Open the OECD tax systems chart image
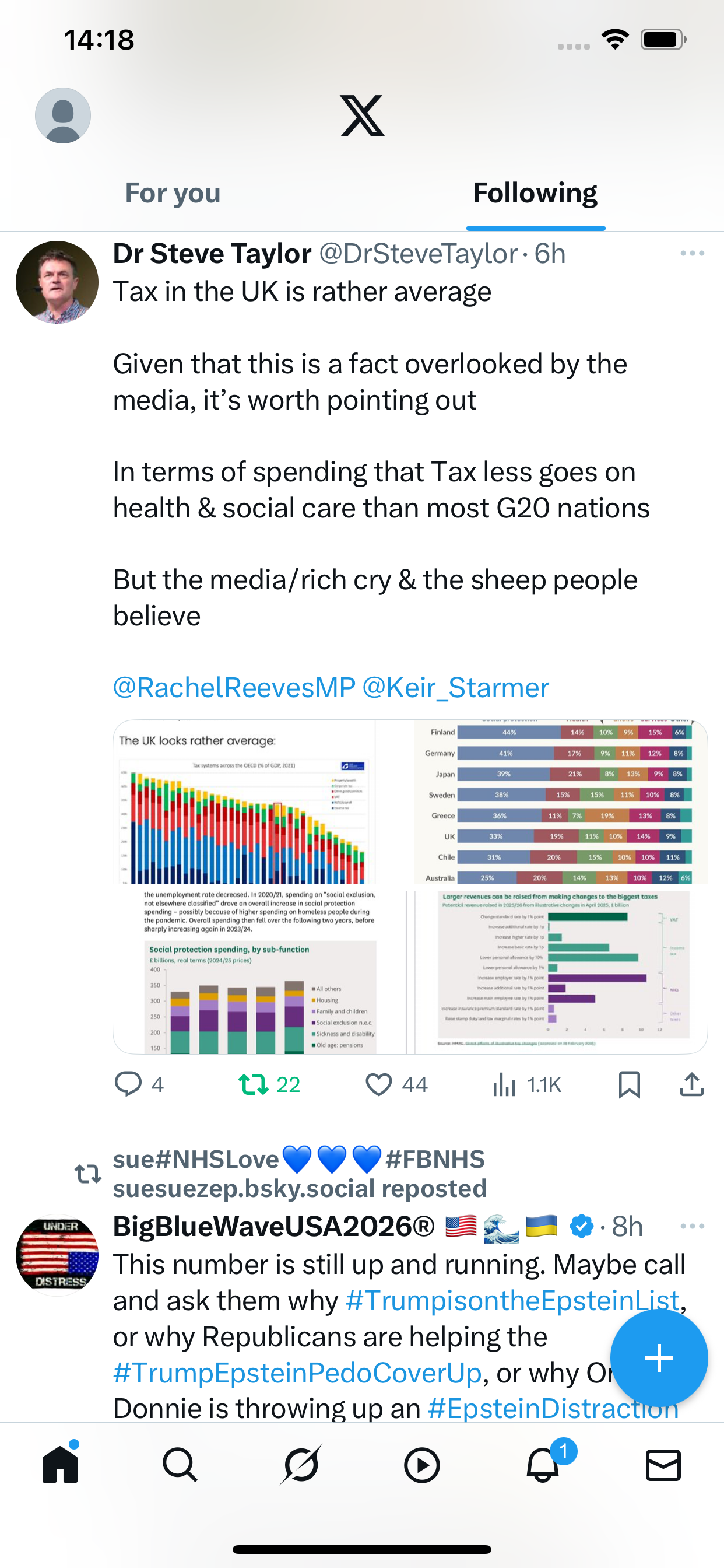Image resolution: width=724 pixels, height=1568 pixels. (x=245, y=803)
